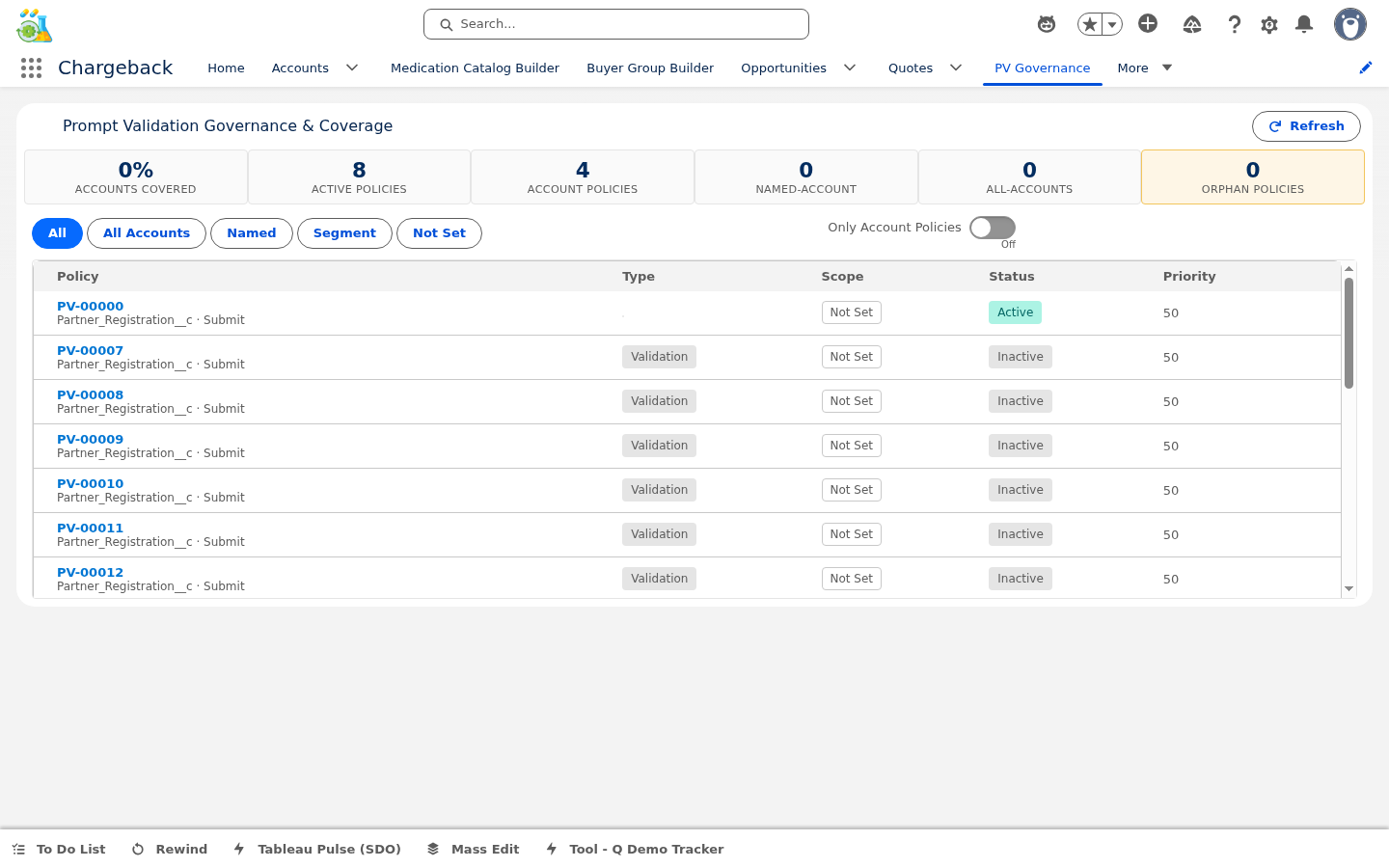Open policy PV-00011 link
Screen dimensions: 1389x868
(90, 529)
